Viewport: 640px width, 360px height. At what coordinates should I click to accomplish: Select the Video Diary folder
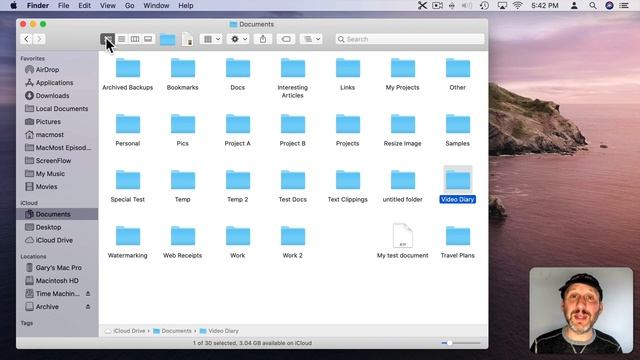458,184
